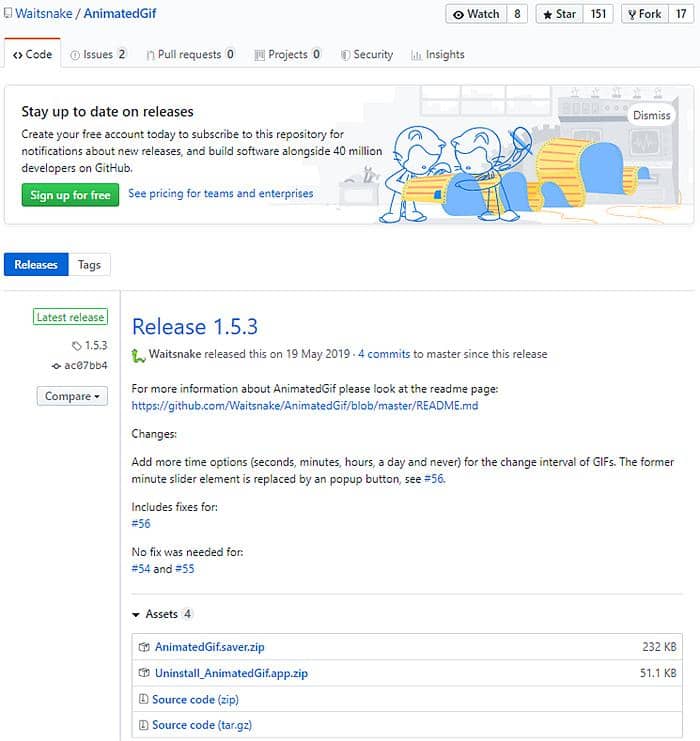Screen dimensions: 700x741
Task: View the 17 forks count
Action: click(x=681, y=14)
